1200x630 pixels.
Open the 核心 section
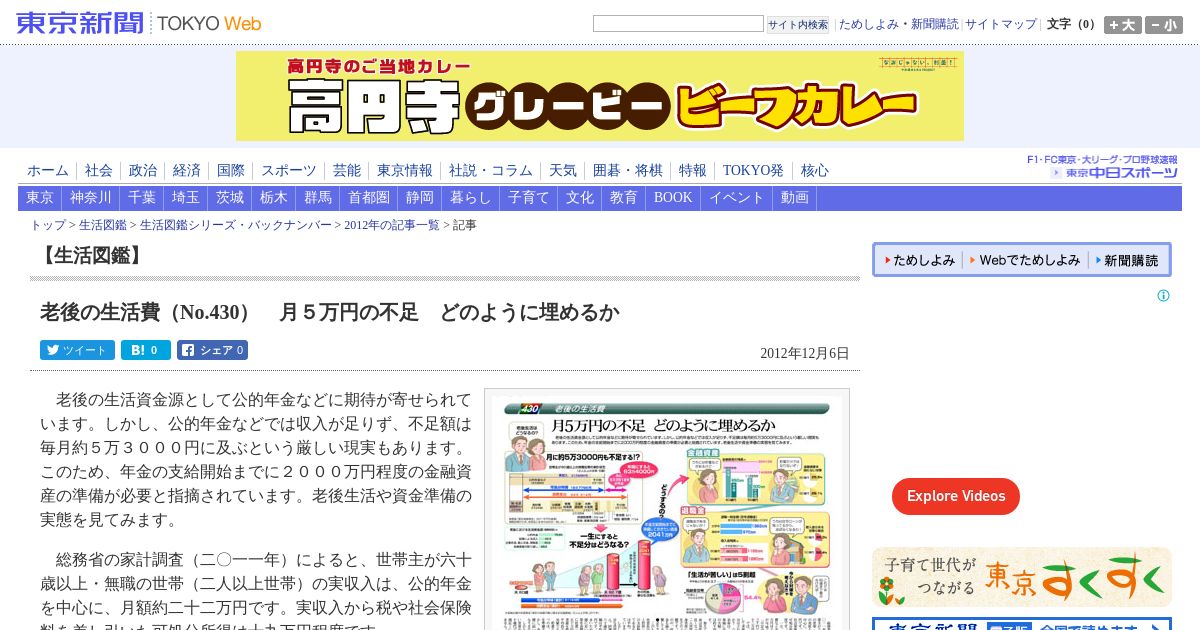(815, 171)
